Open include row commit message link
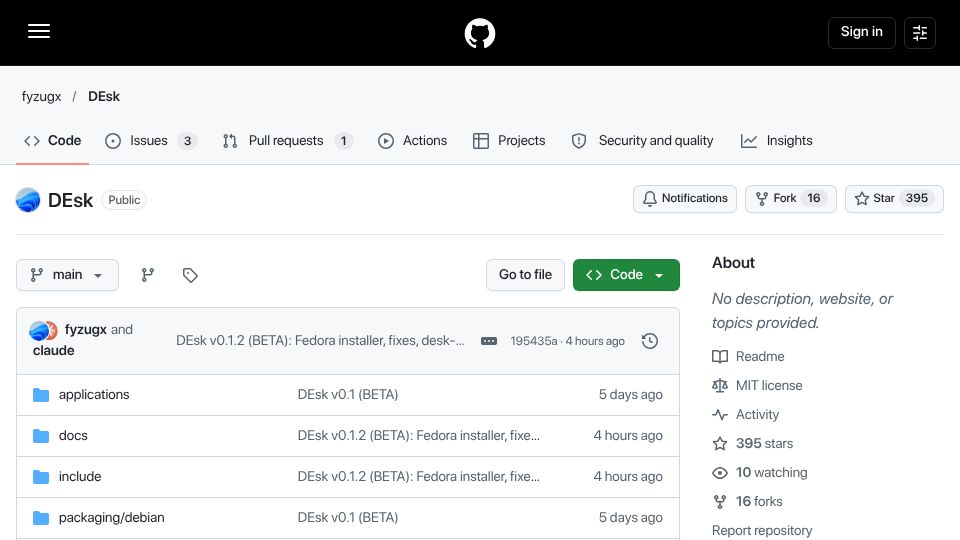Screen dimensions: 960x540 [x=419, y=477]
